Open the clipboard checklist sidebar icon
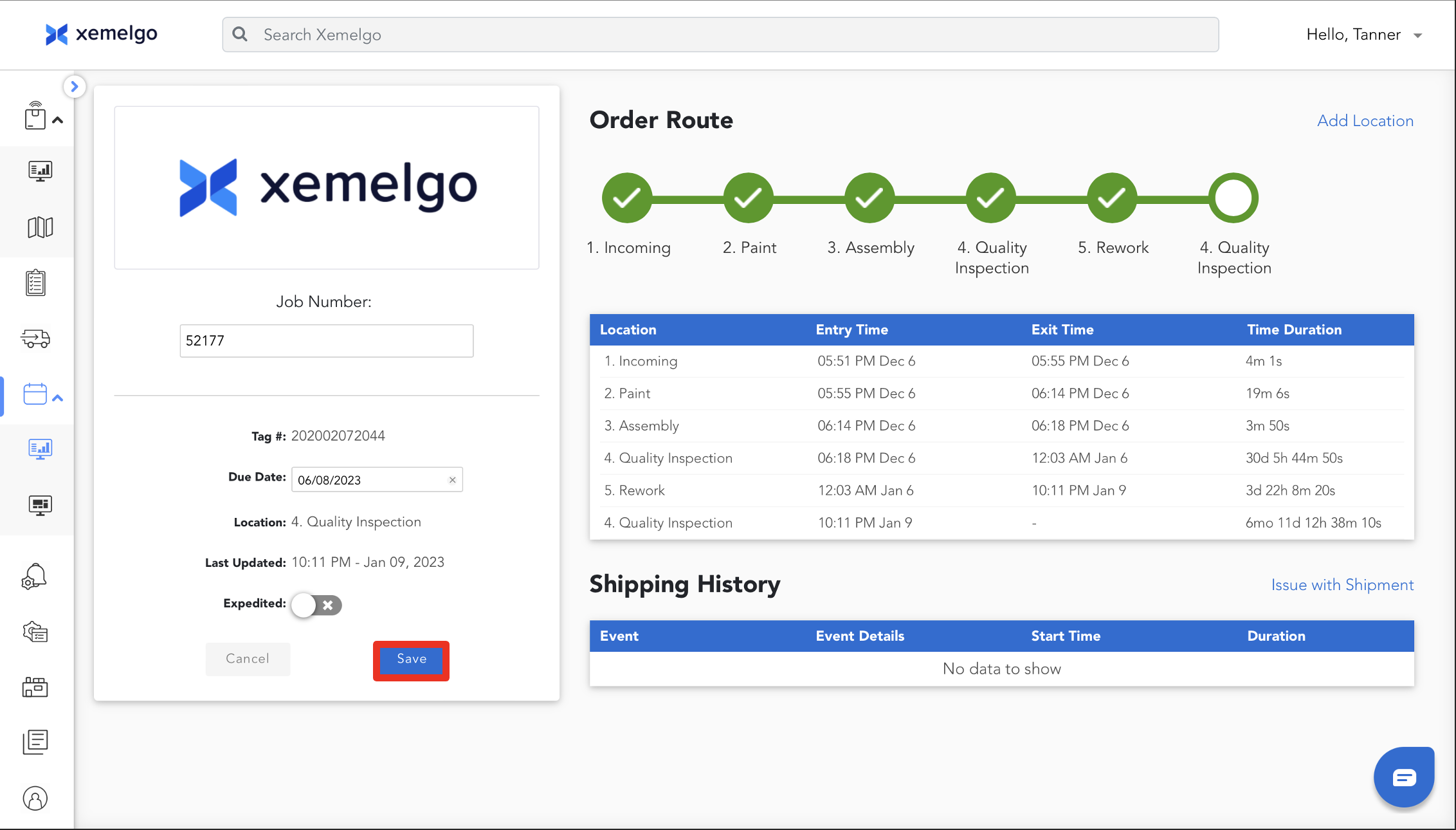Screen dimensions: 1456x830 (x=36, y=283)
